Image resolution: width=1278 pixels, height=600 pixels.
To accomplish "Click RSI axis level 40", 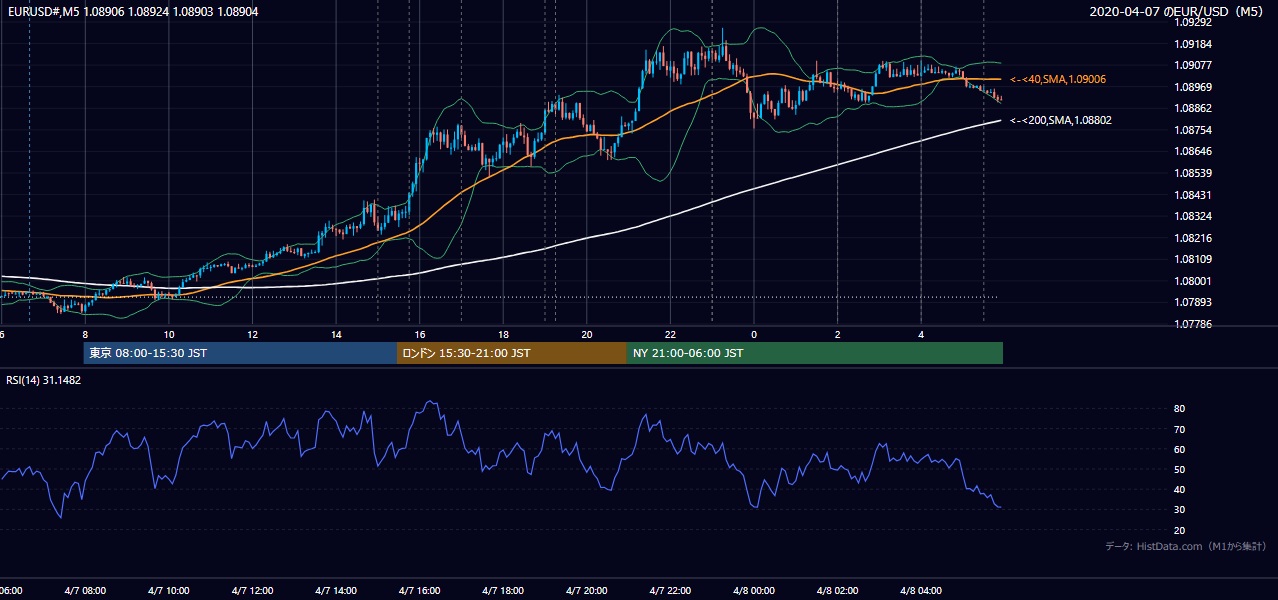I will pos(1180,489).
